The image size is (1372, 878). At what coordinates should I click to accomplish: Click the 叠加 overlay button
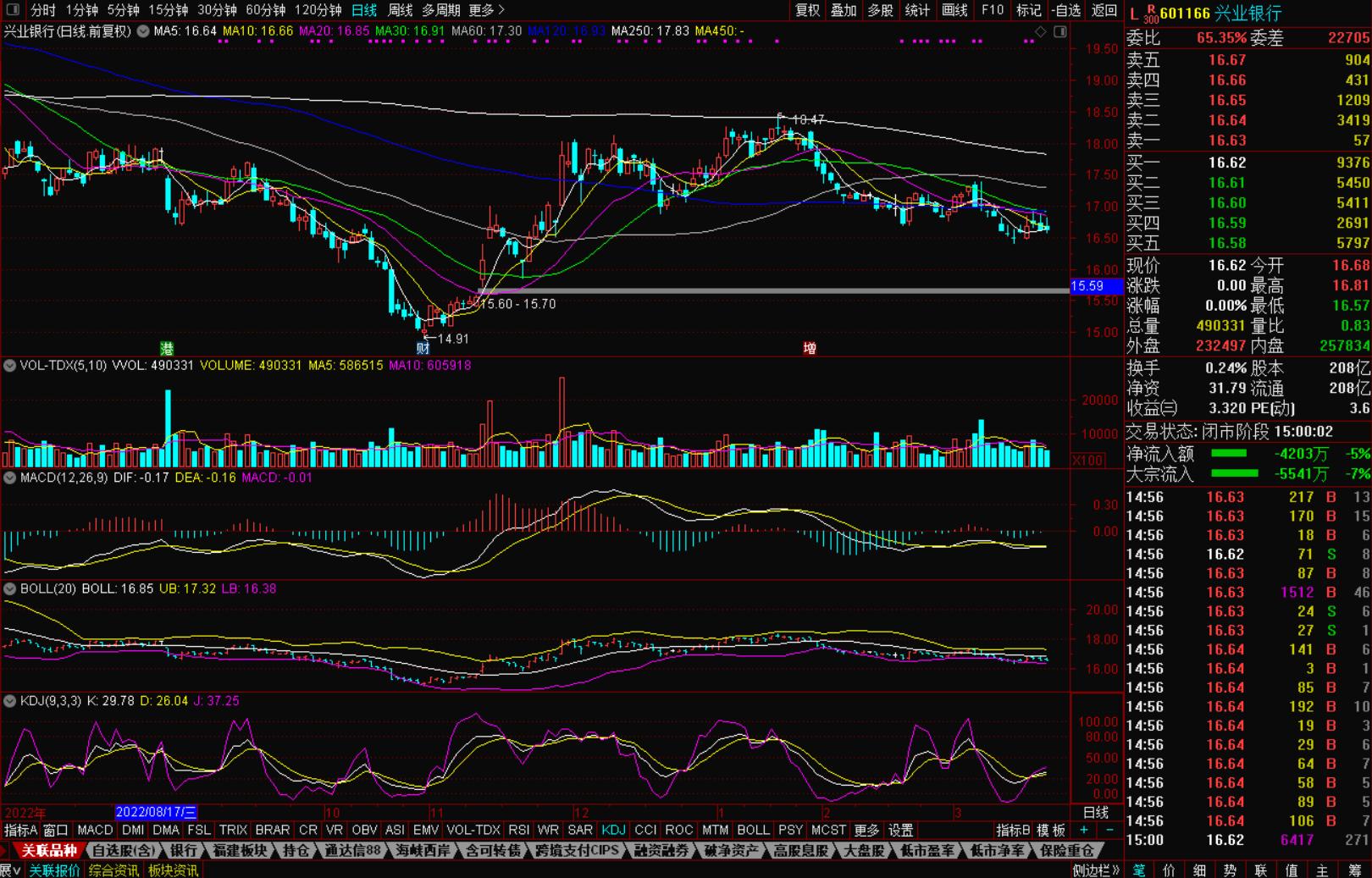(x=844, y=10)
